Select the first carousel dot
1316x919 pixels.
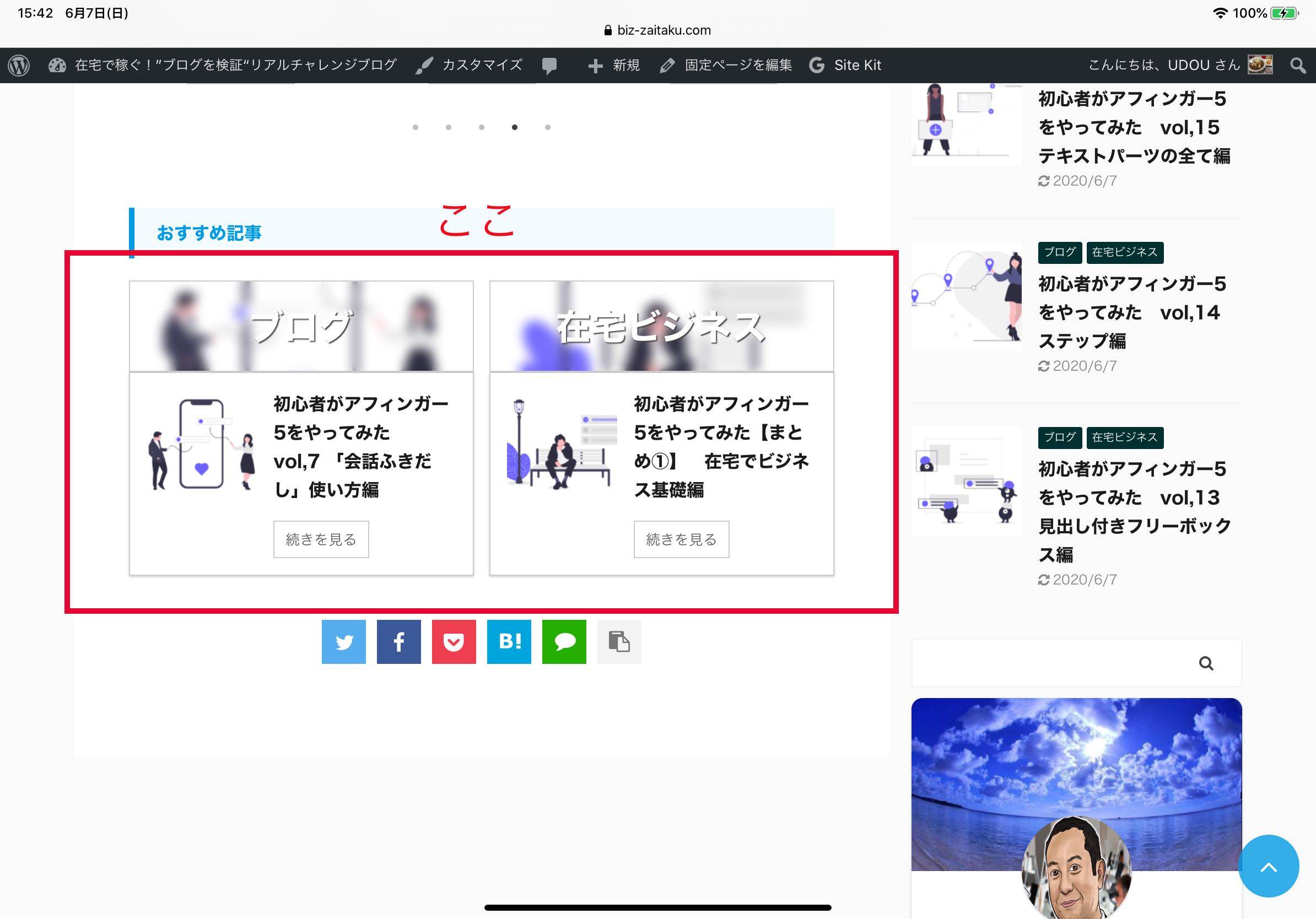click(x=416, y=127)
